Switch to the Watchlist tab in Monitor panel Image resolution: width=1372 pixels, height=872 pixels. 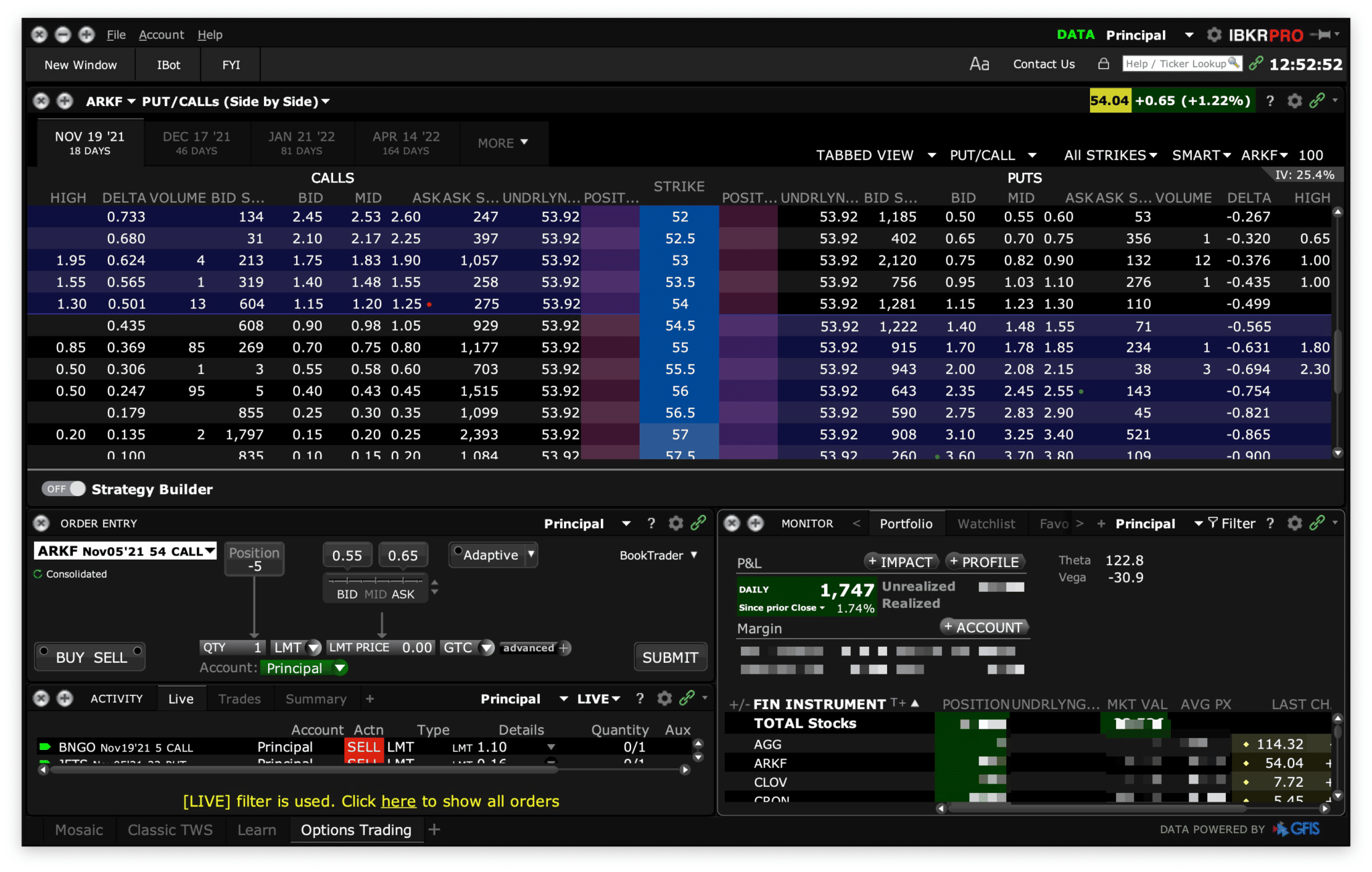coord(985,523)
